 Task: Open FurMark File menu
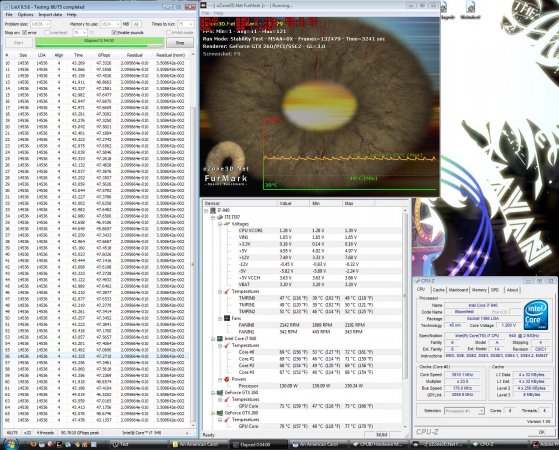pos(206,13)
